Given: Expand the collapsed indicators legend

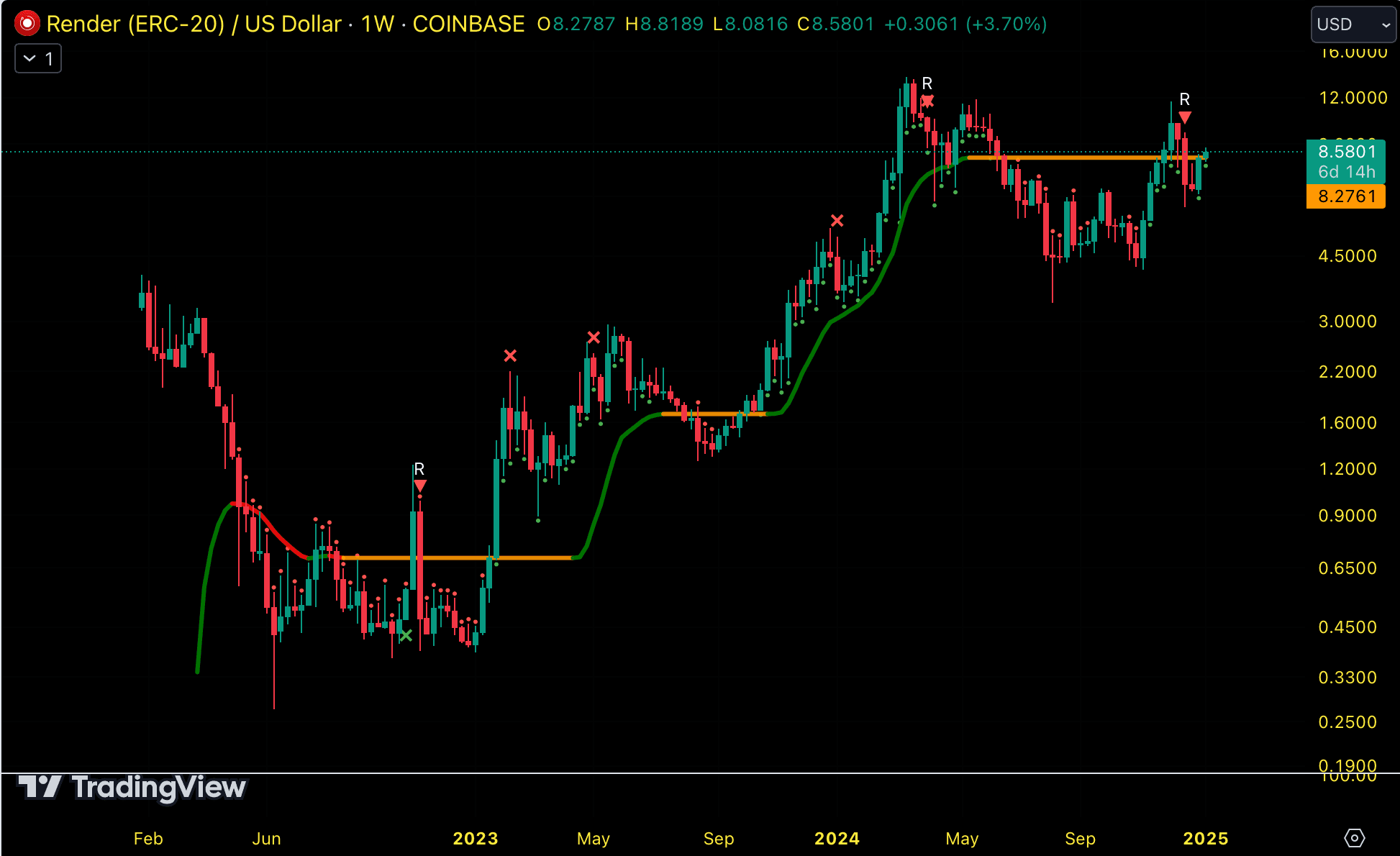Looking at the screenshot, I should click(x=38, y=58).
